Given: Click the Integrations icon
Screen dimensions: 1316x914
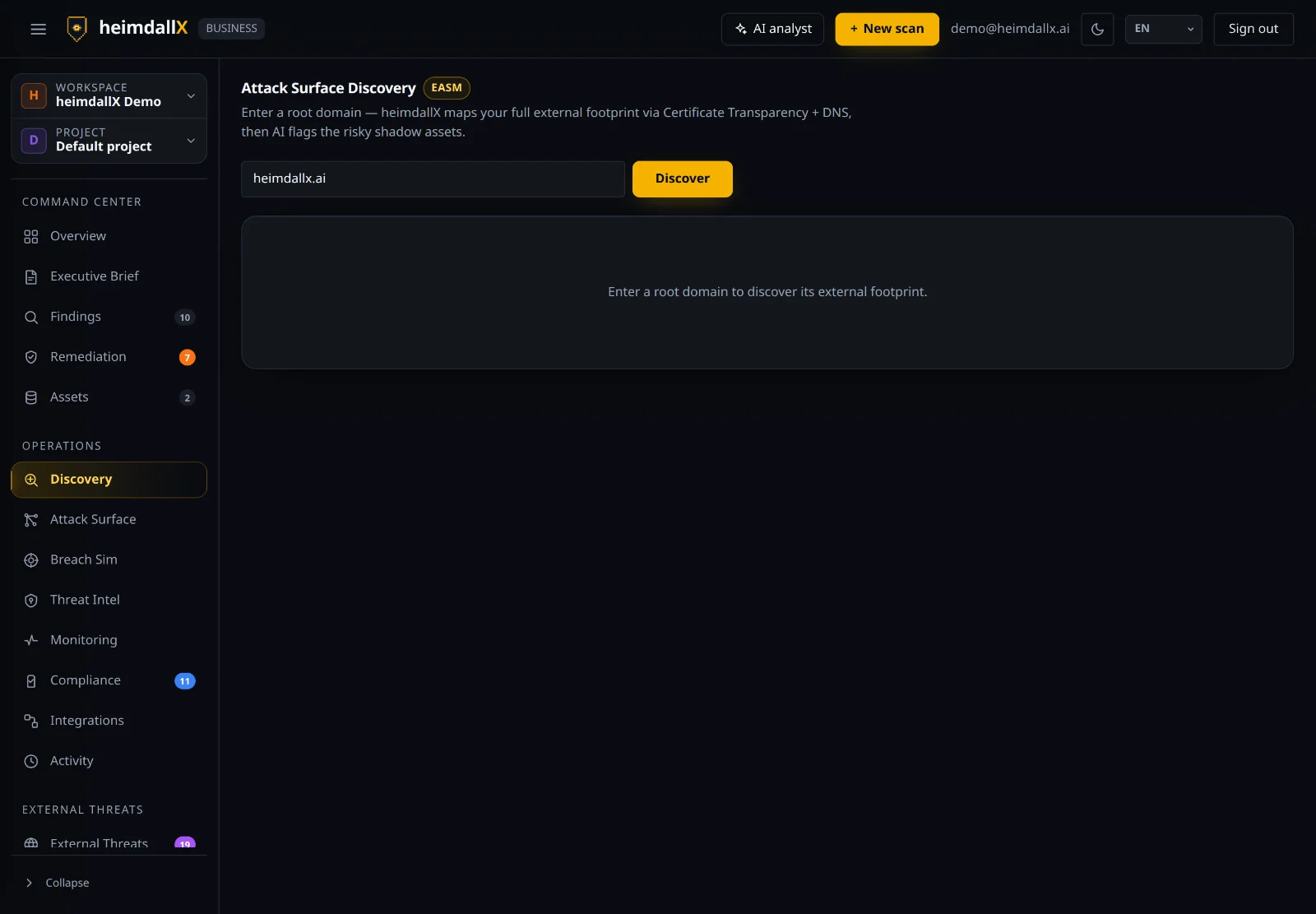Looking at the screenshot, I should click(31, 721).
